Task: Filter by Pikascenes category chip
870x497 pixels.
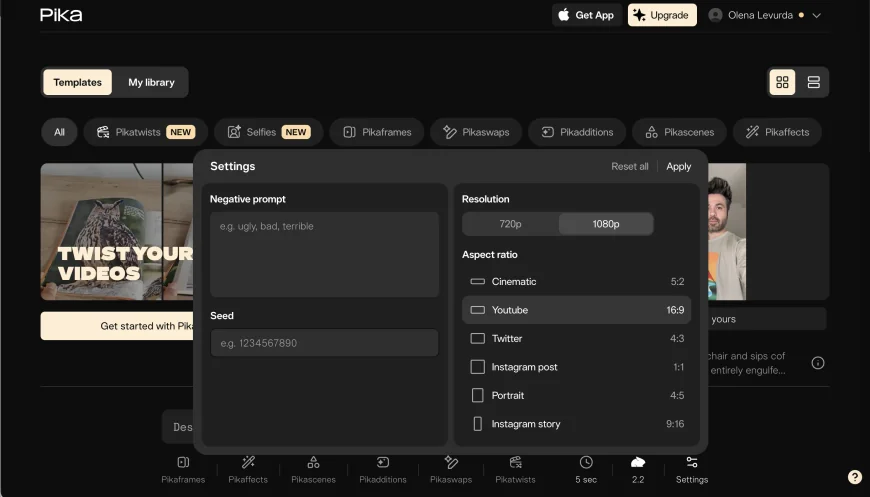Action: point(679,132)
